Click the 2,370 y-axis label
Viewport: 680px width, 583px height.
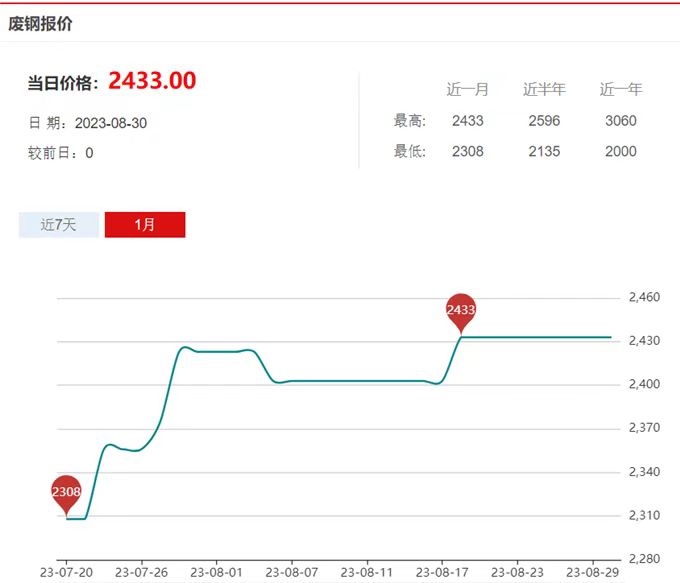[644, 428]
